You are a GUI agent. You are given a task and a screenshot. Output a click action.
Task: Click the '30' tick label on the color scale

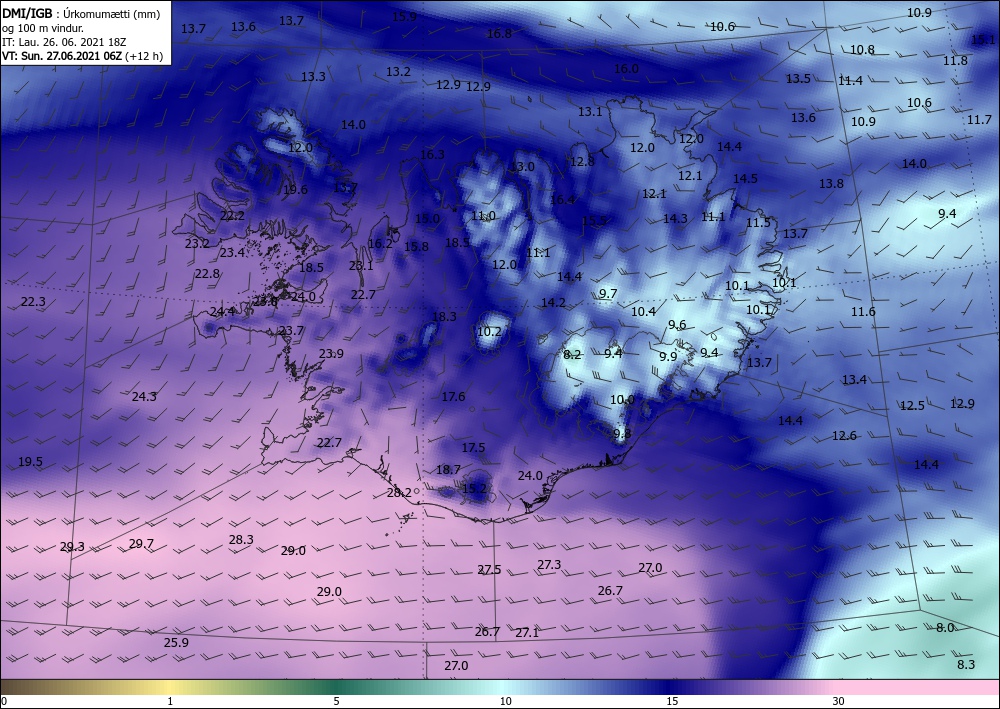(x=838, y=701)
